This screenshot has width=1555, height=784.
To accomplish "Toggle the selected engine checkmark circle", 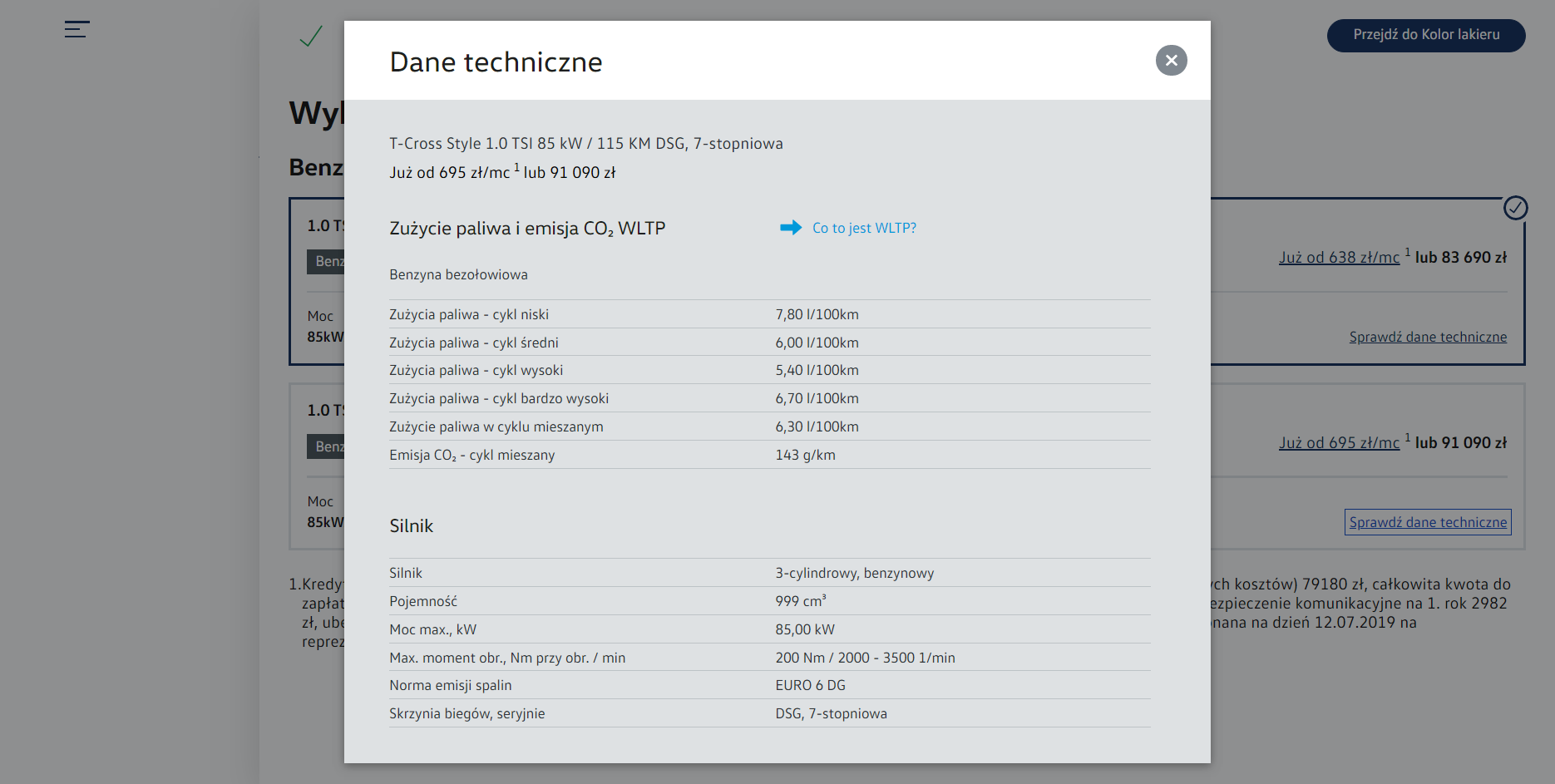I will click(x=1515, y=207).
